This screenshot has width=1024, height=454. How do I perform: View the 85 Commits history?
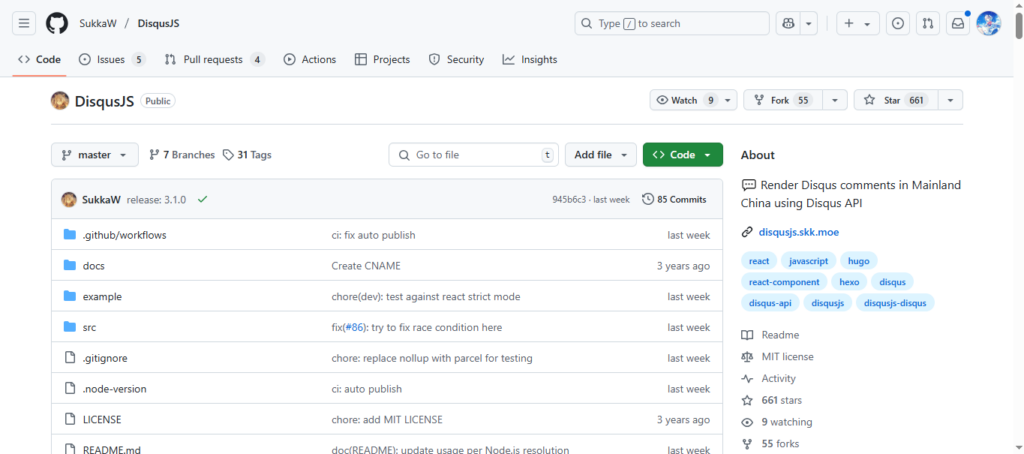coord(674,199)
